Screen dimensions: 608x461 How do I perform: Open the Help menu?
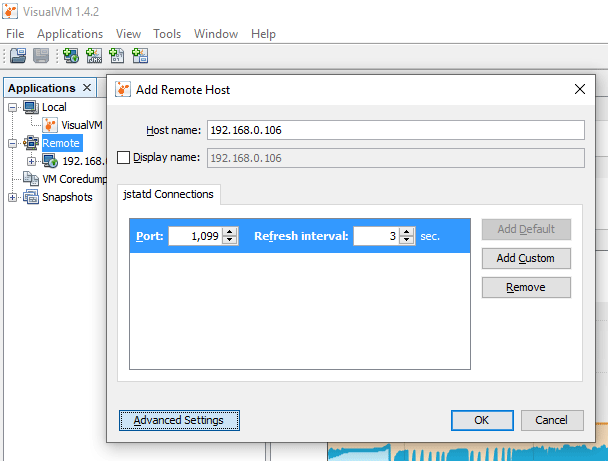click(x=263, y=34)
